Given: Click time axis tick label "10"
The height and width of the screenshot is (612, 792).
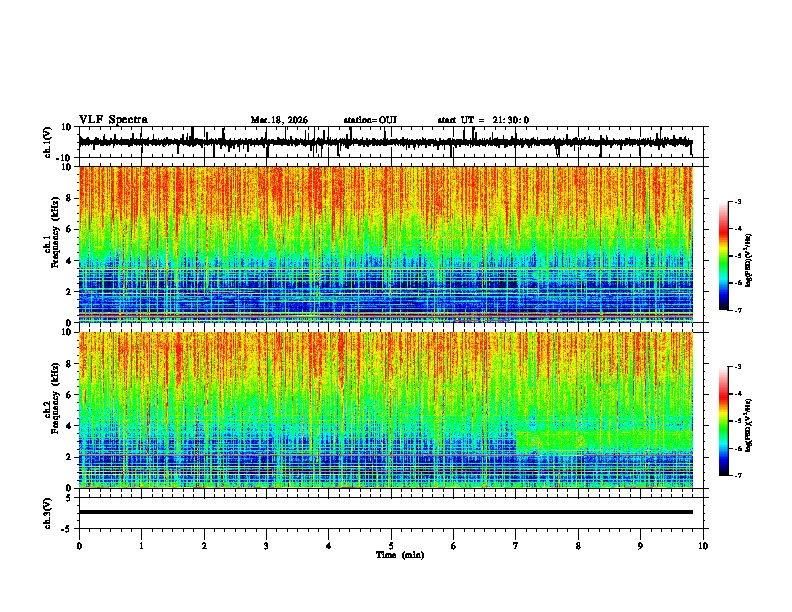Looking at the screenshot, I should 703,546.
